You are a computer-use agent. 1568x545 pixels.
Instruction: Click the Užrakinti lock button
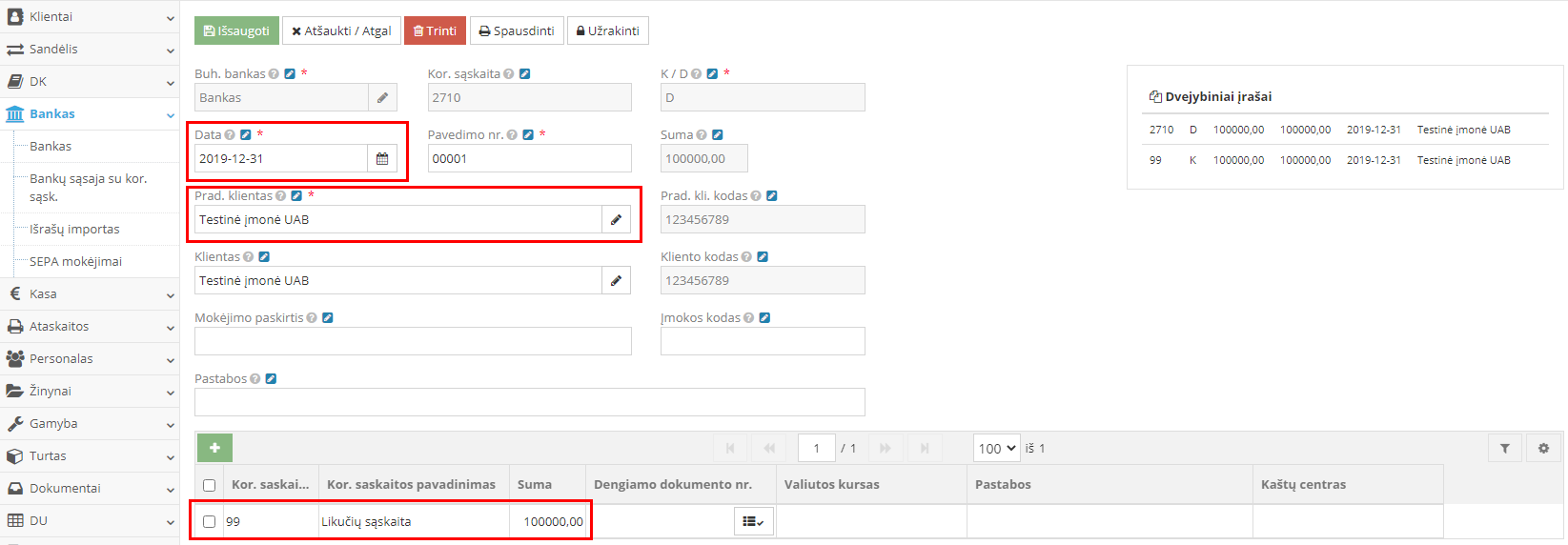tap(608, 31)
